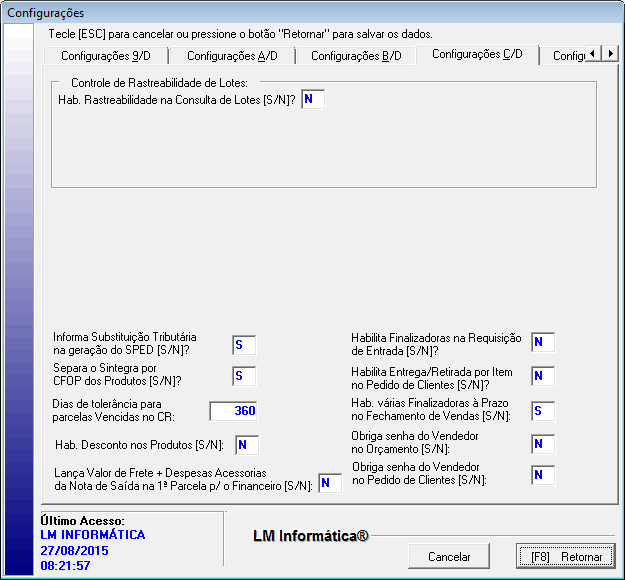Click the Hab. Desconto nos Produtos field

[247, 444]
